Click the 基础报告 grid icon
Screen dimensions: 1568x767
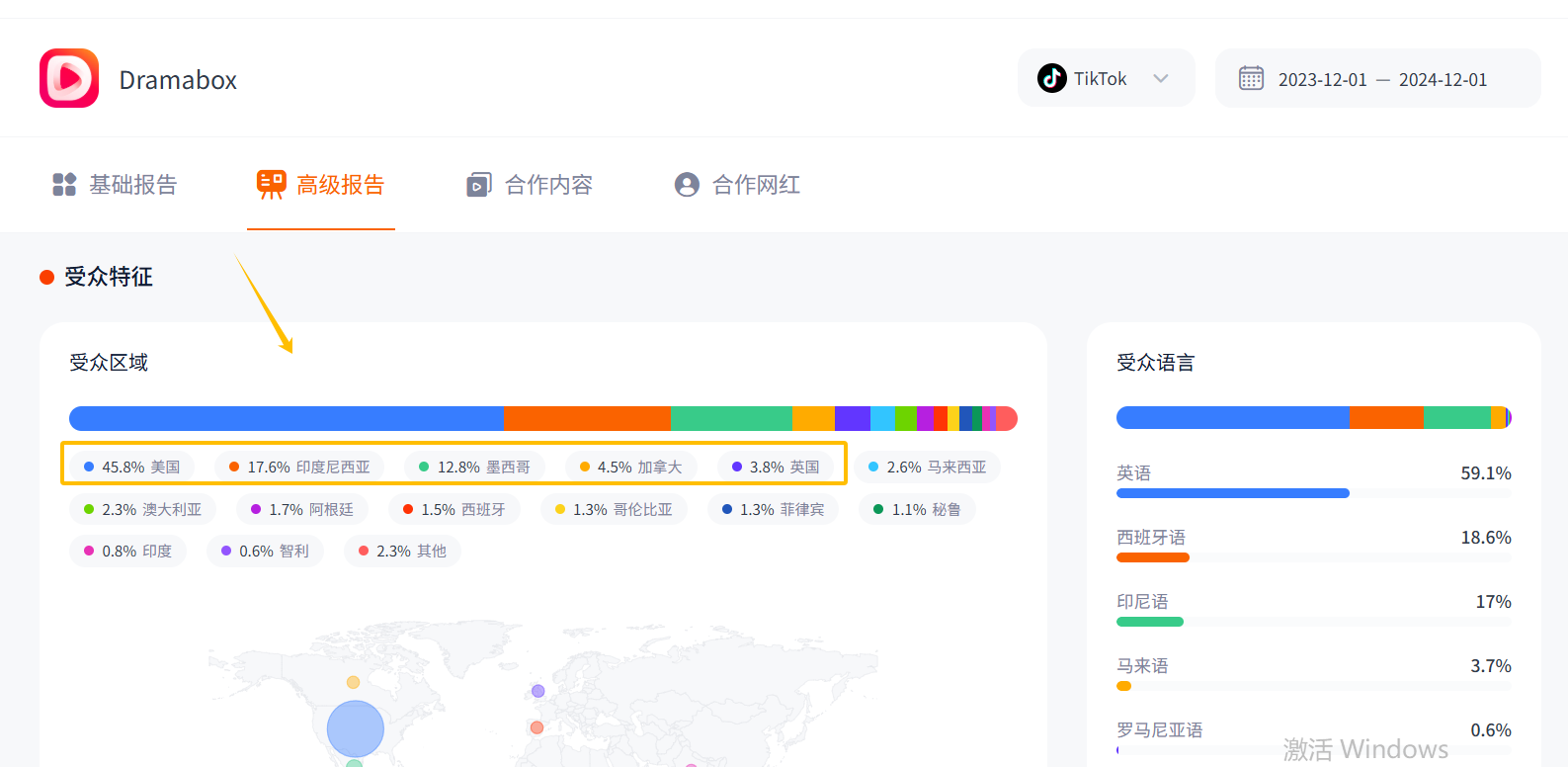click(64, 185)
